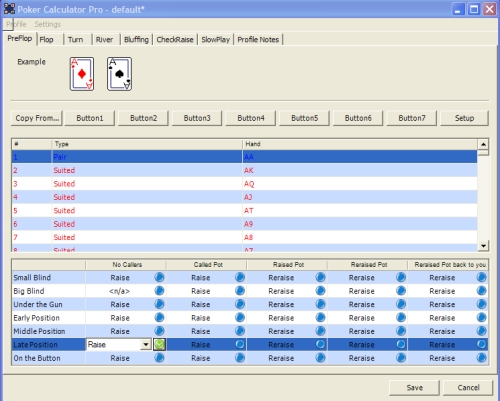This screenshot has width=500, height=401.
Task: Click blue icon for Big Blind No Callers
Action: click(159, 291)
